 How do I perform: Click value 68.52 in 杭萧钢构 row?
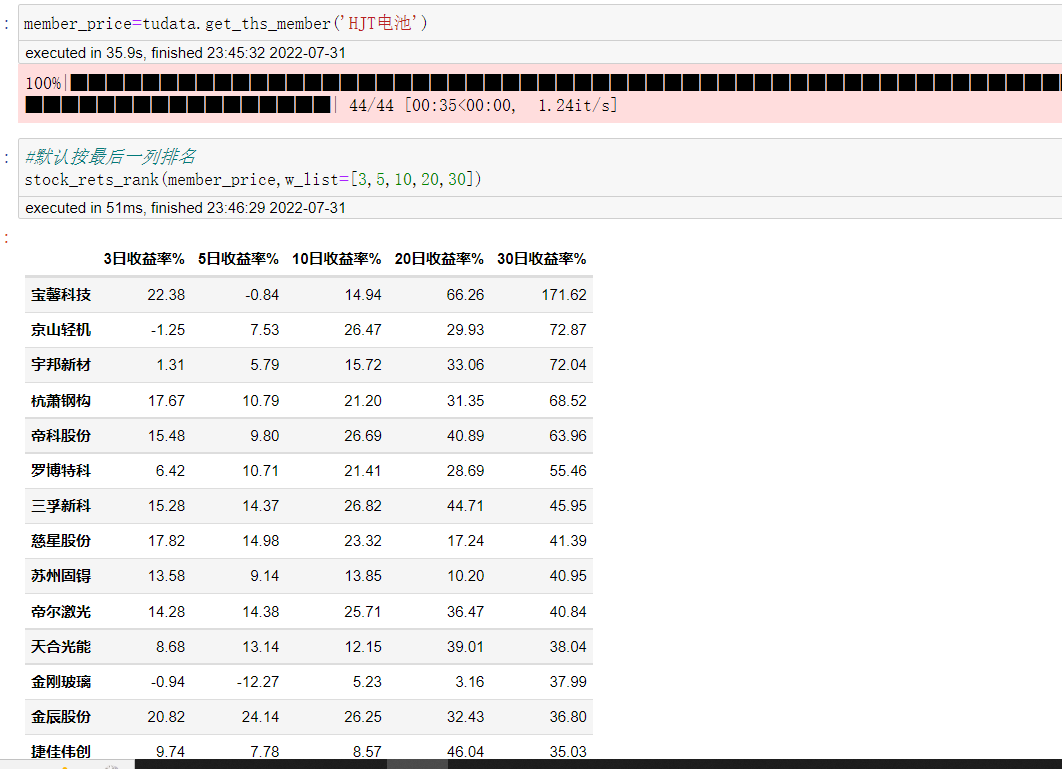coord(568,400)
